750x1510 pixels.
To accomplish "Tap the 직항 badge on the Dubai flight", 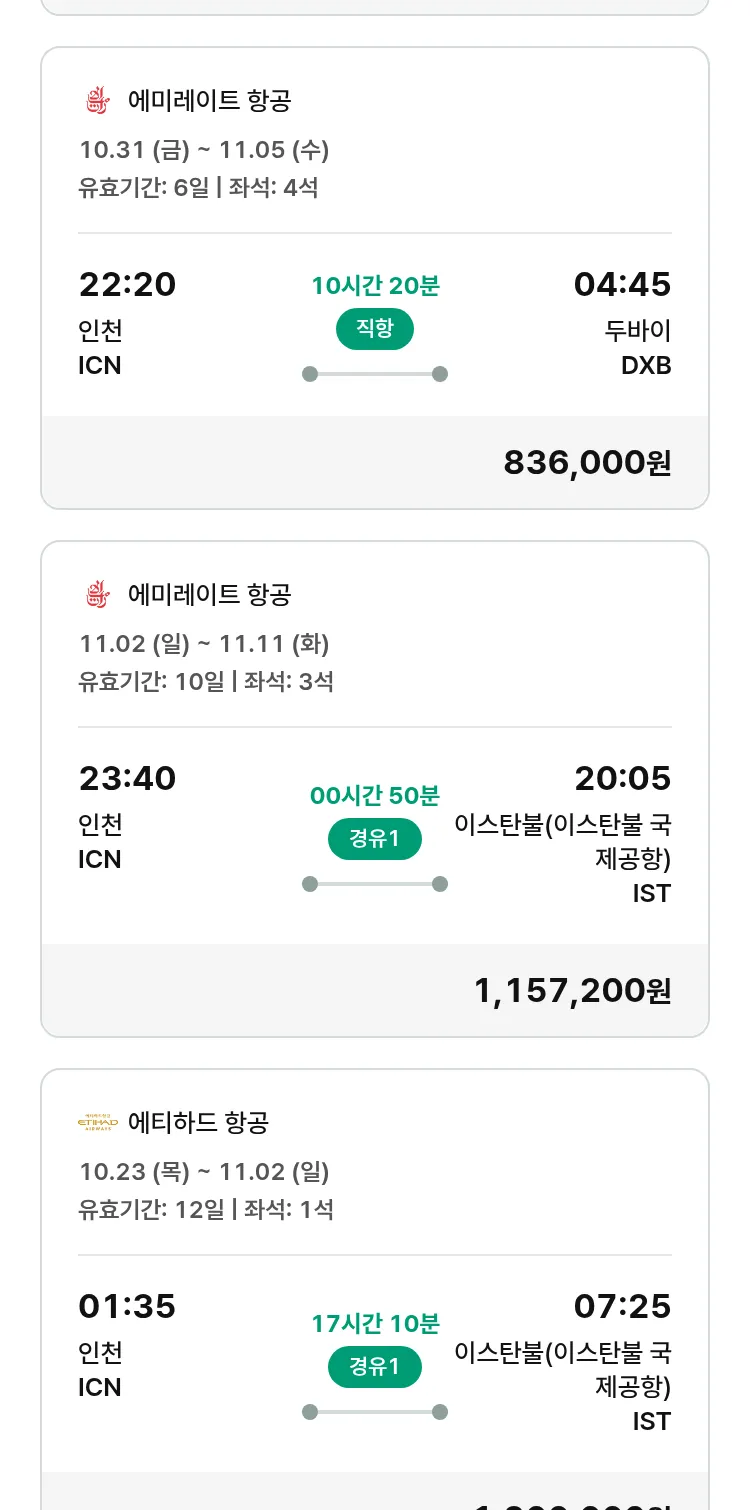I will coord(375,329).
